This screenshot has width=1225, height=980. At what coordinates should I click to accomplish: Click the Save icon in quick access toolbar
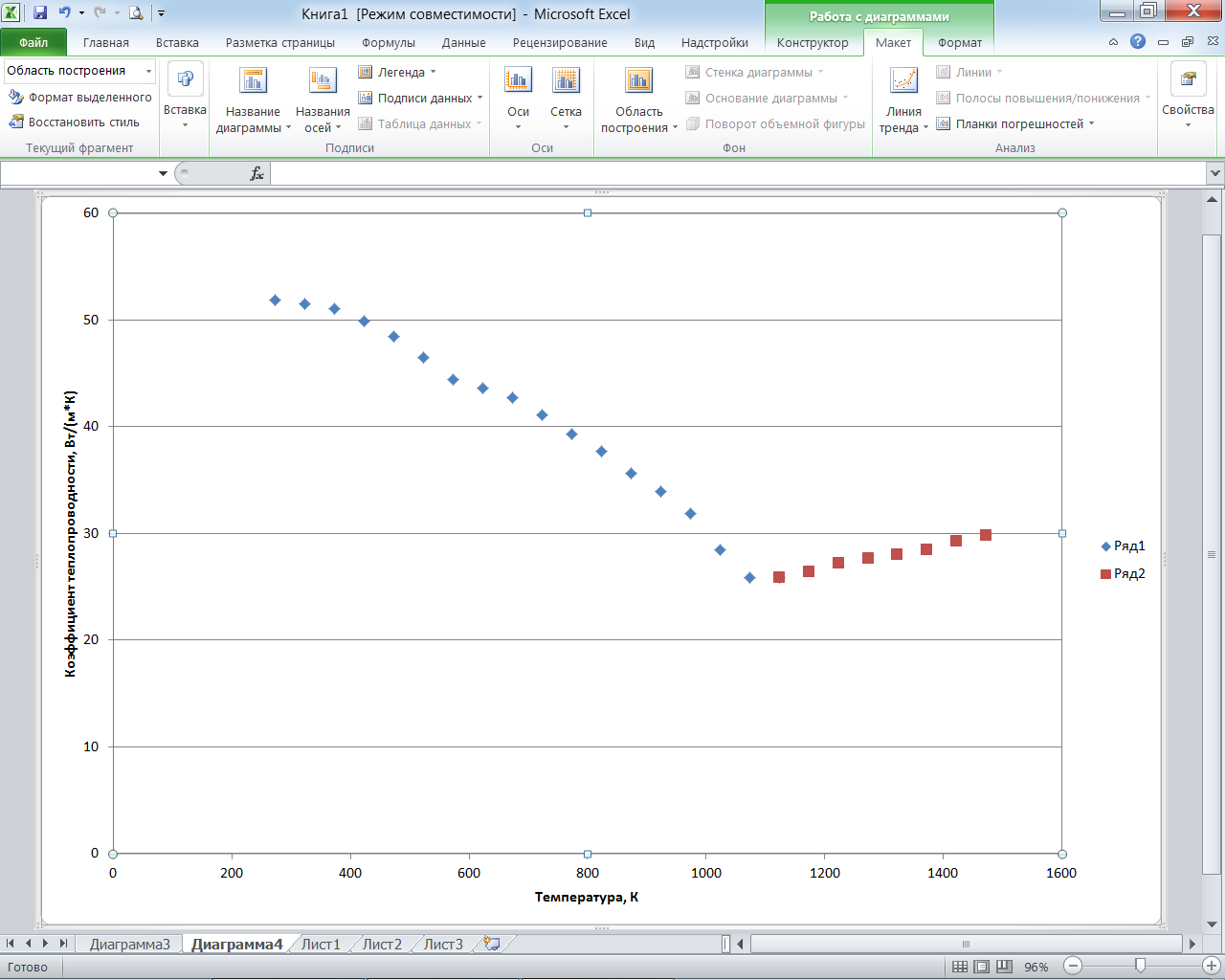[x=40, y=13]
